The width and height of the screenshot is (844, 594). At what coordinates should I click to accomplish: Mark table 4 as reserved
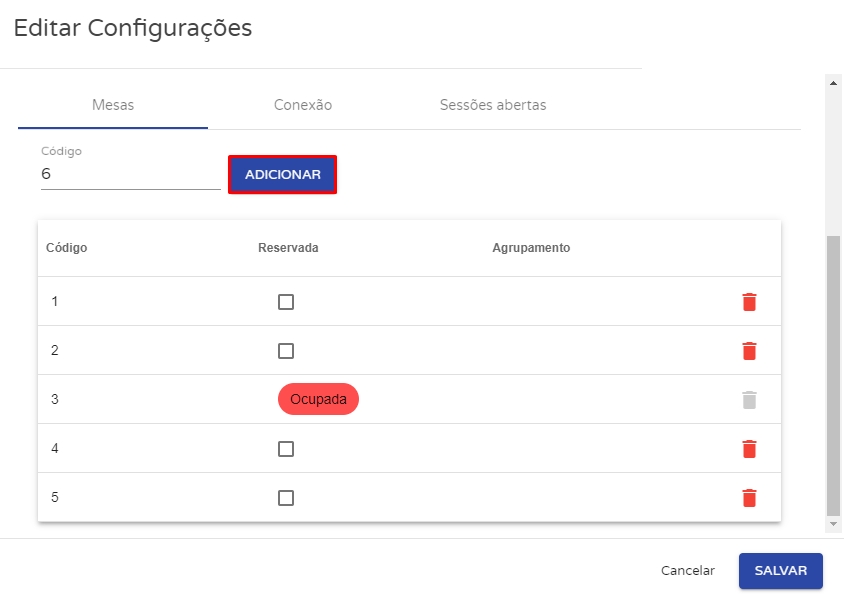pyautogui.click(x=286, y=449)
